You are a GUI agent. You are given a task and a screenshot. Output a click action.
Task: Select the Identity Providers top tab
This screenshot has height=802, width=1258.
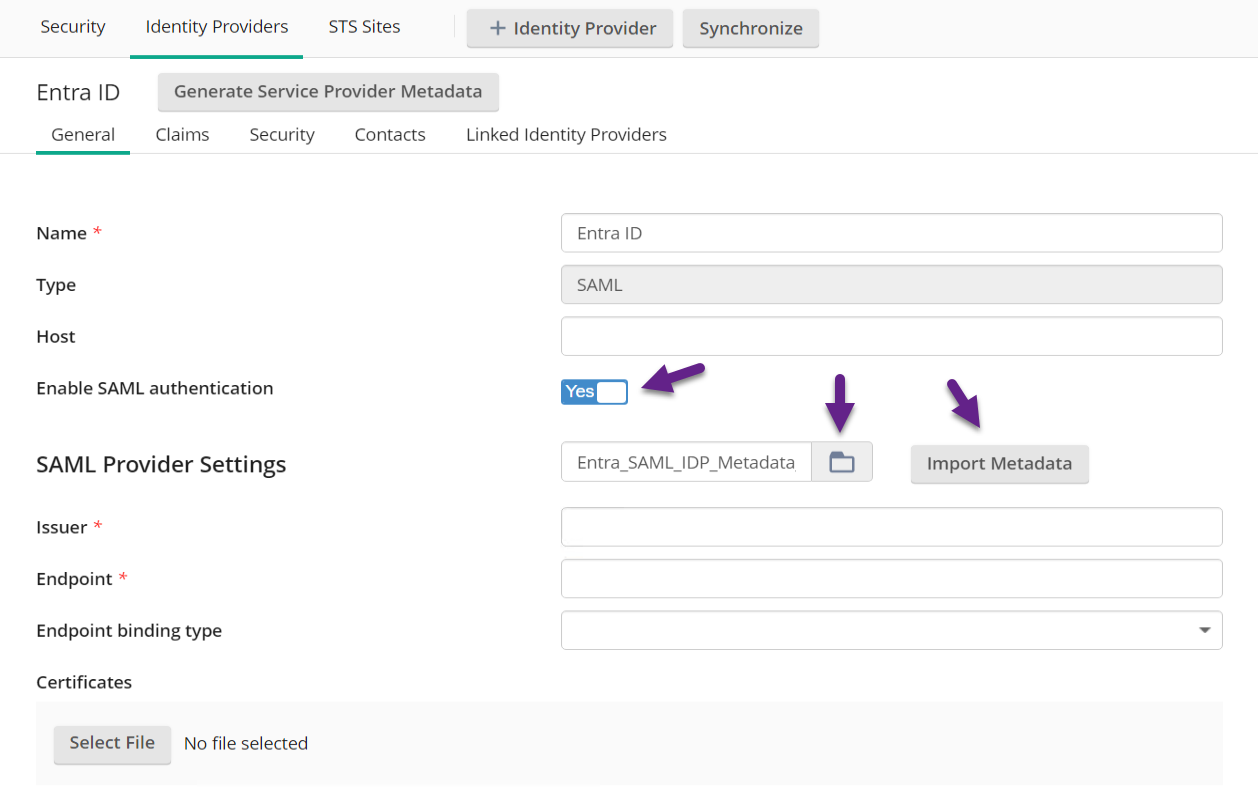pyautogui.click(x=217, y=27)
